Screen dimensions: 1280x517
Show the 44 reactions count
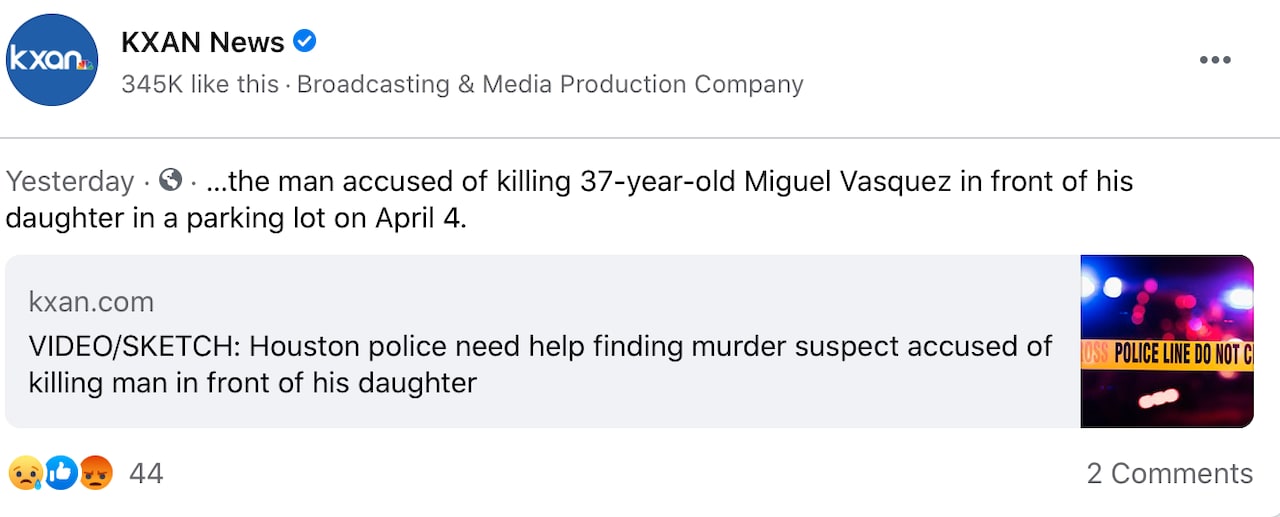point(146,473)
